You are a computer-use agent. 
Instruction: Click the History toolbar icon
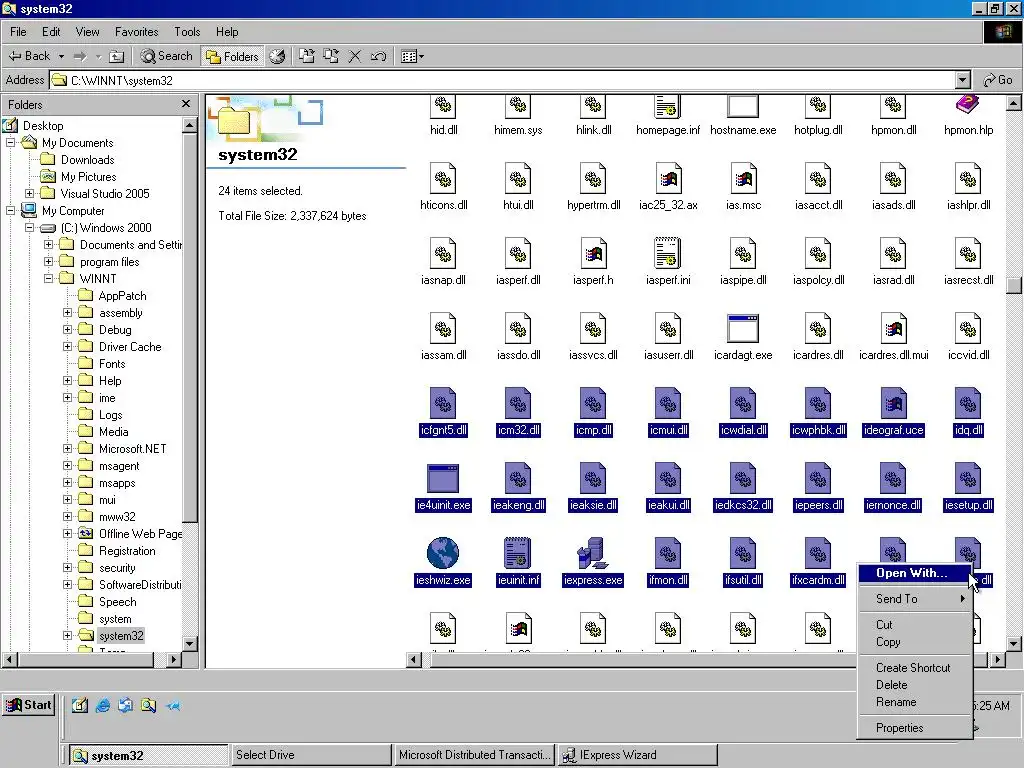[278, 56]
